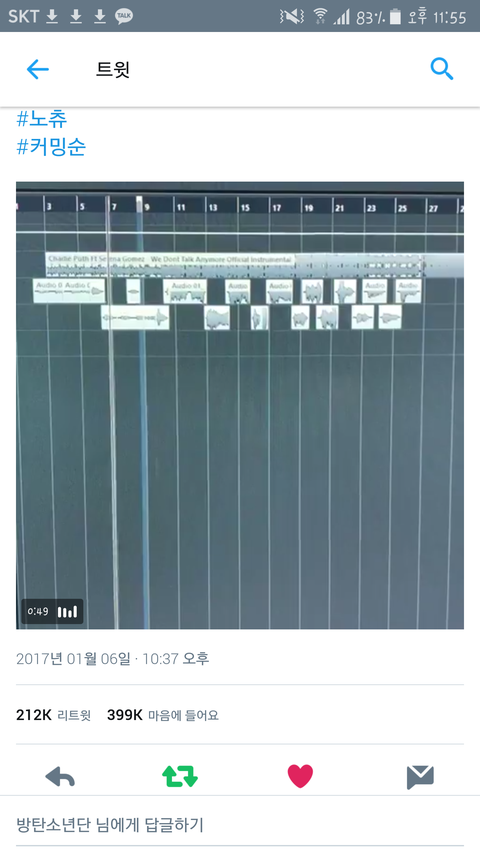View the 399K 마음에 들어요 list
Viewport: 480px width, 853px height.
pos(163,715)
